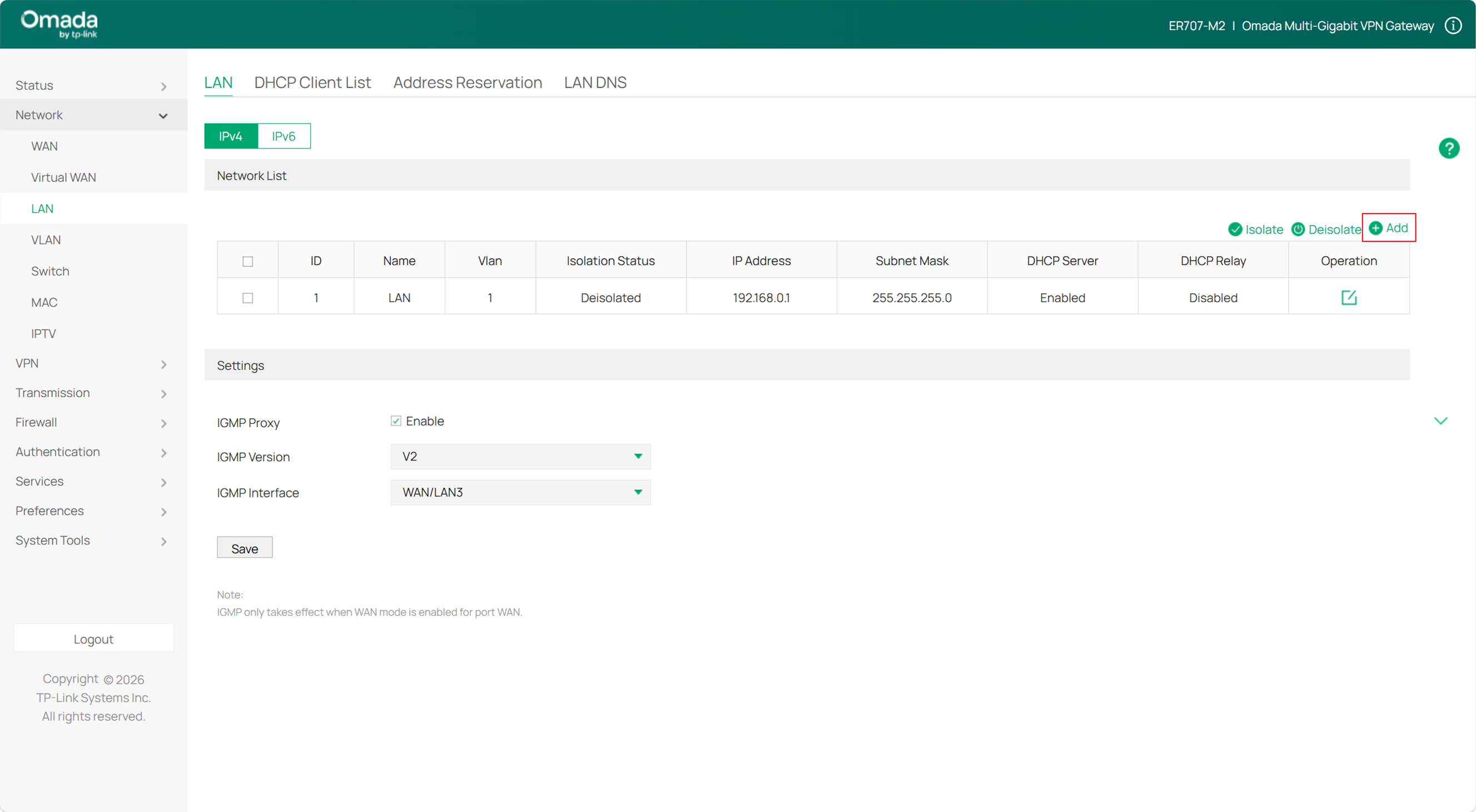Open the Address Reservation tab
This screenshot has height=812, width=1476.
[467, 82]
